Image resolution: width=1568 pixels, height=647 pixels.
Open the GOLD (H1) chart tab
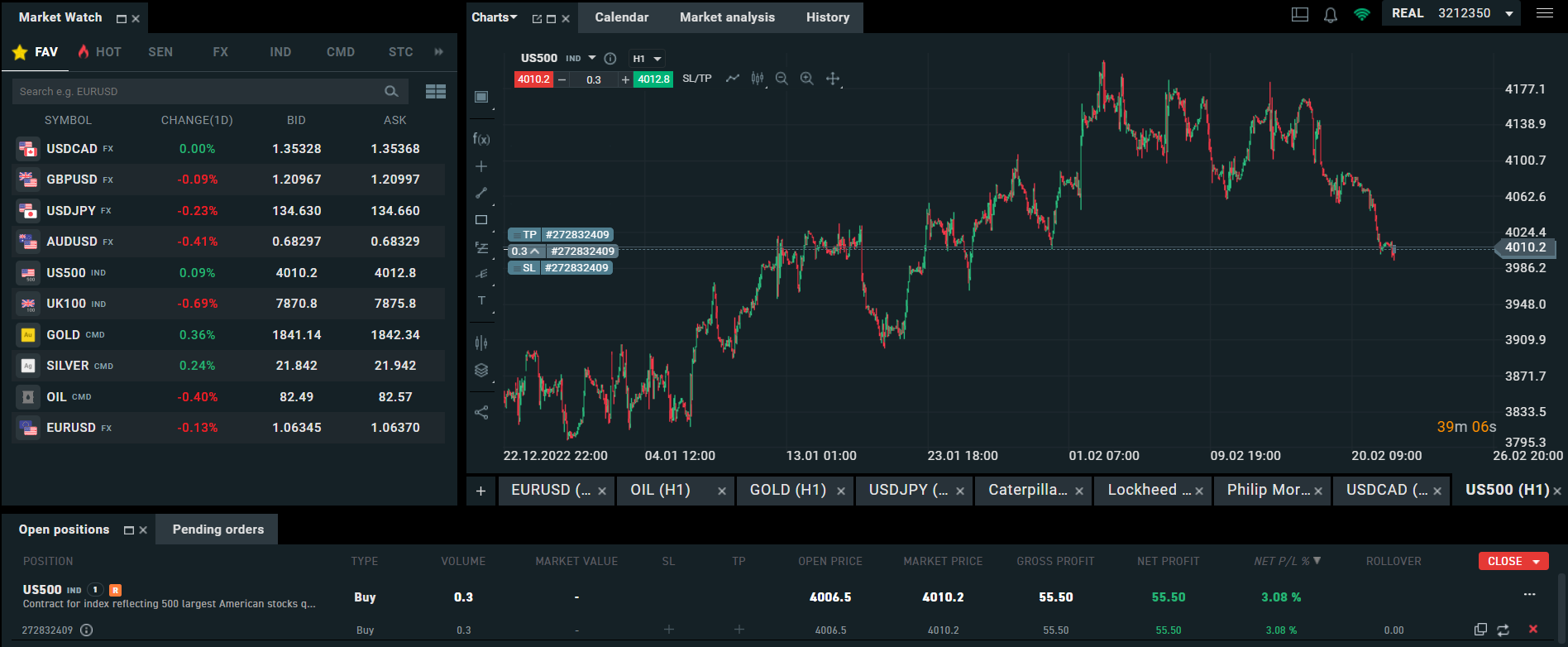point(787,490)
